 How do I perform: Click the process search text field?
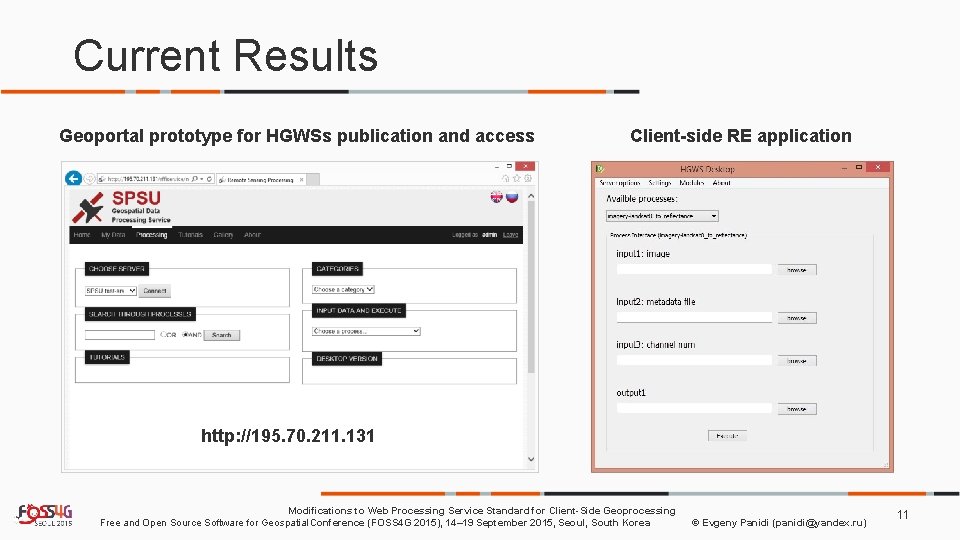[x=120, y=335]
